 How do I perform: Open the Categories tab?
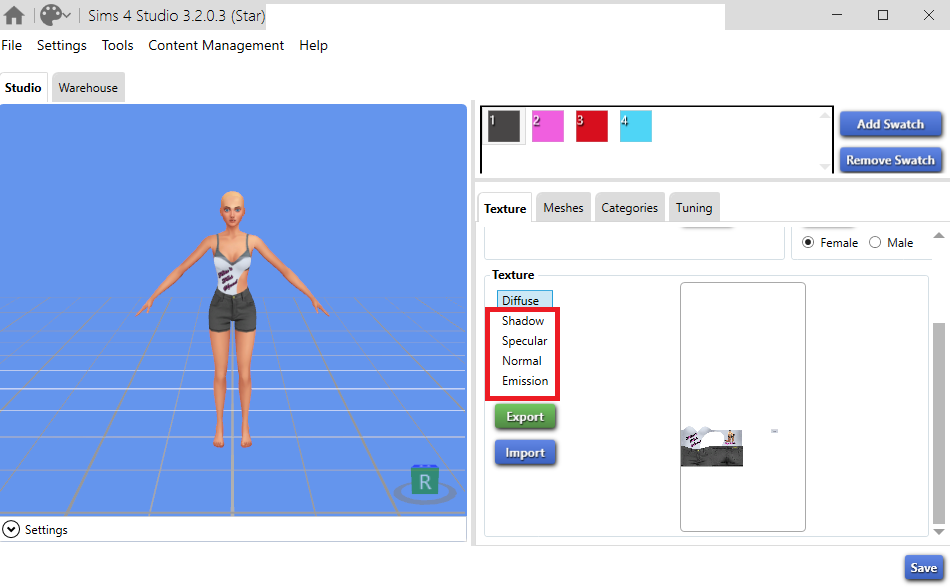629,208
